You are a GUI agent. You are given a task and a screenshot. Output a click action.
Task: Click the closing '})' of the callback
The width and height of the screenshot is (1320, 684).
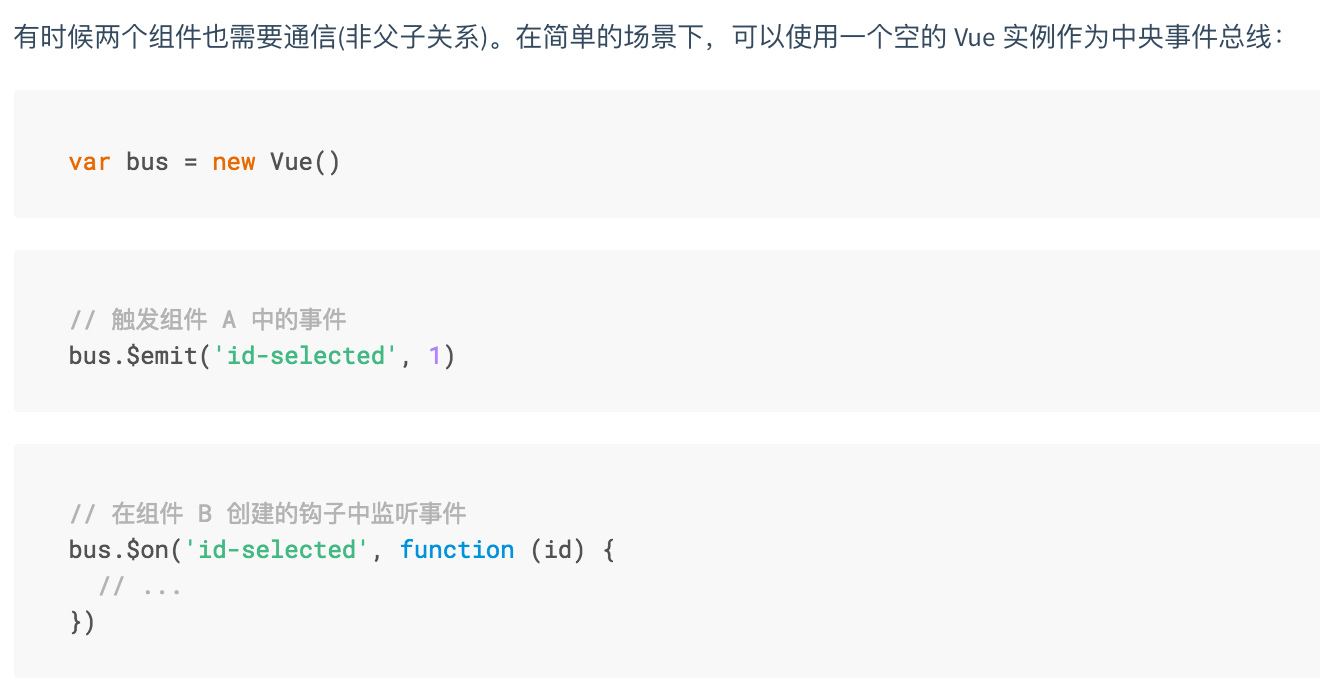tap(82, 622)
